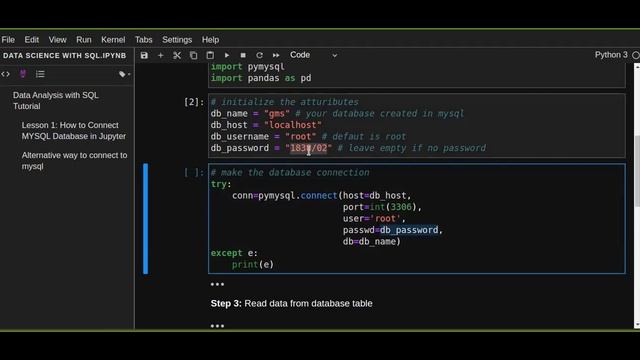
Task: Open the Help menu
Action: coord(210,40)
